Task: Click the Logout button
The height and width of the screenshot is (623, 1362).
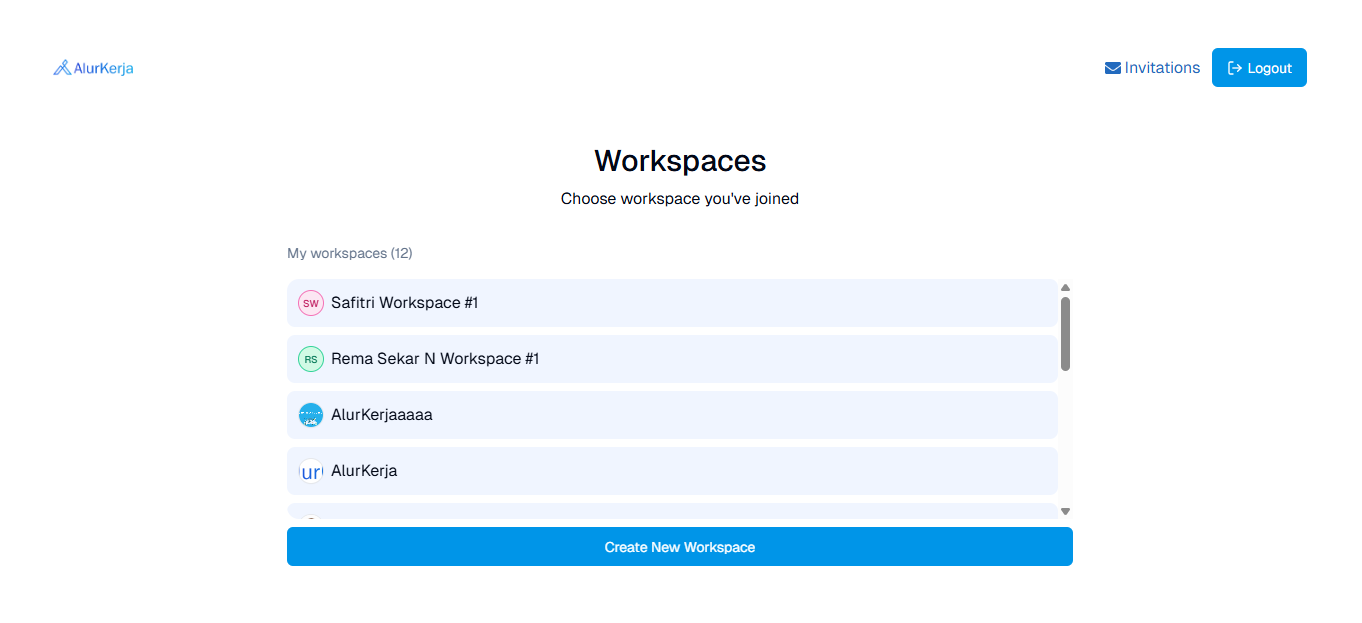Action: (1259, 67)
